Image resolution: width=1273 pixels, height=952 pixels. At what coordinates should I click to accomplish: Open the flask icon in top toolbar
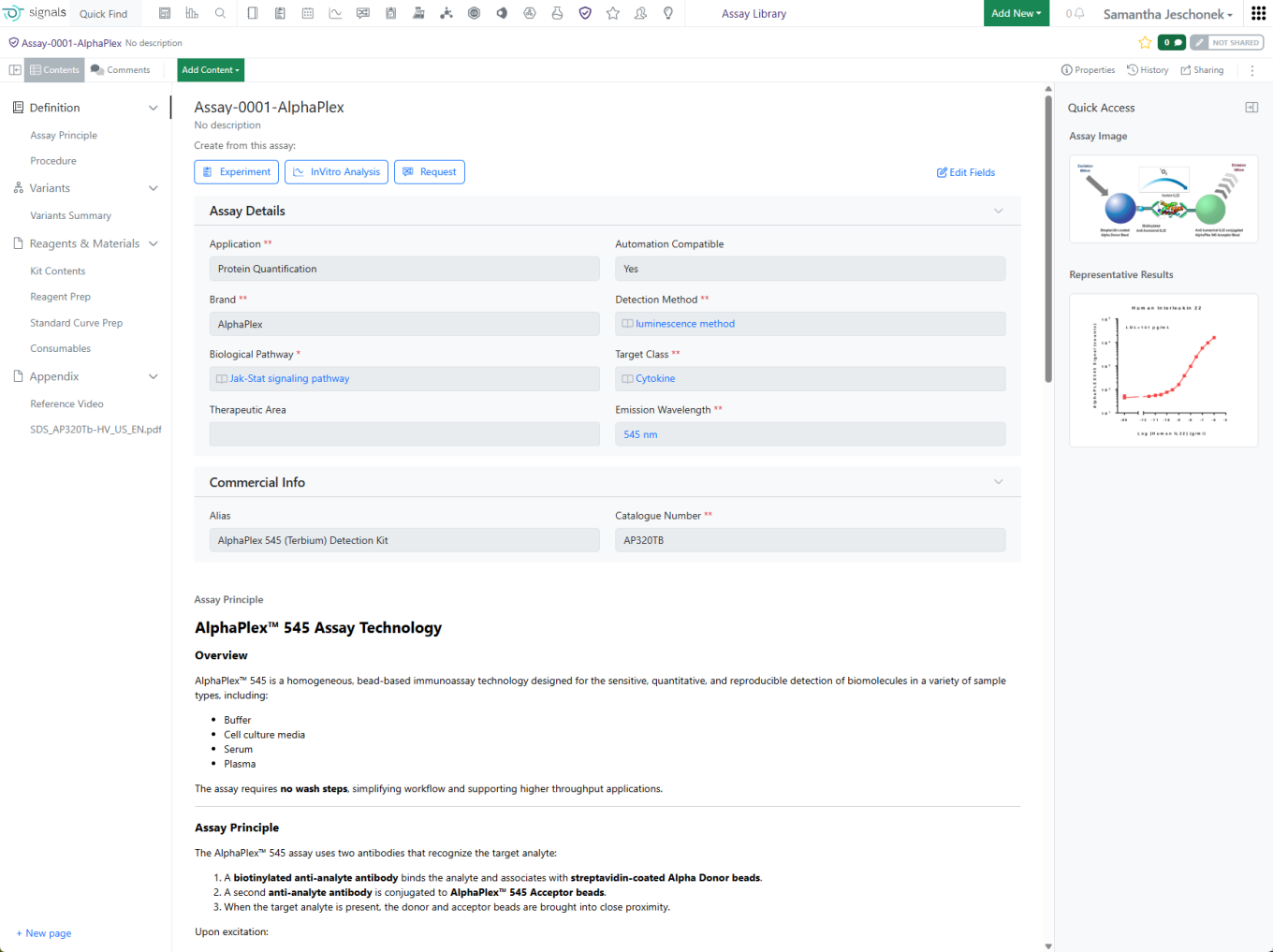(557, 13)
